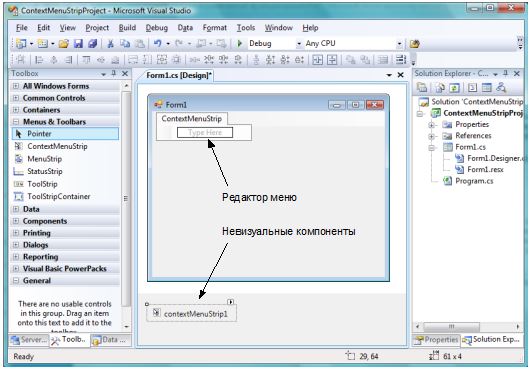Click the Form1 title bar in designer

click(268, 105)
